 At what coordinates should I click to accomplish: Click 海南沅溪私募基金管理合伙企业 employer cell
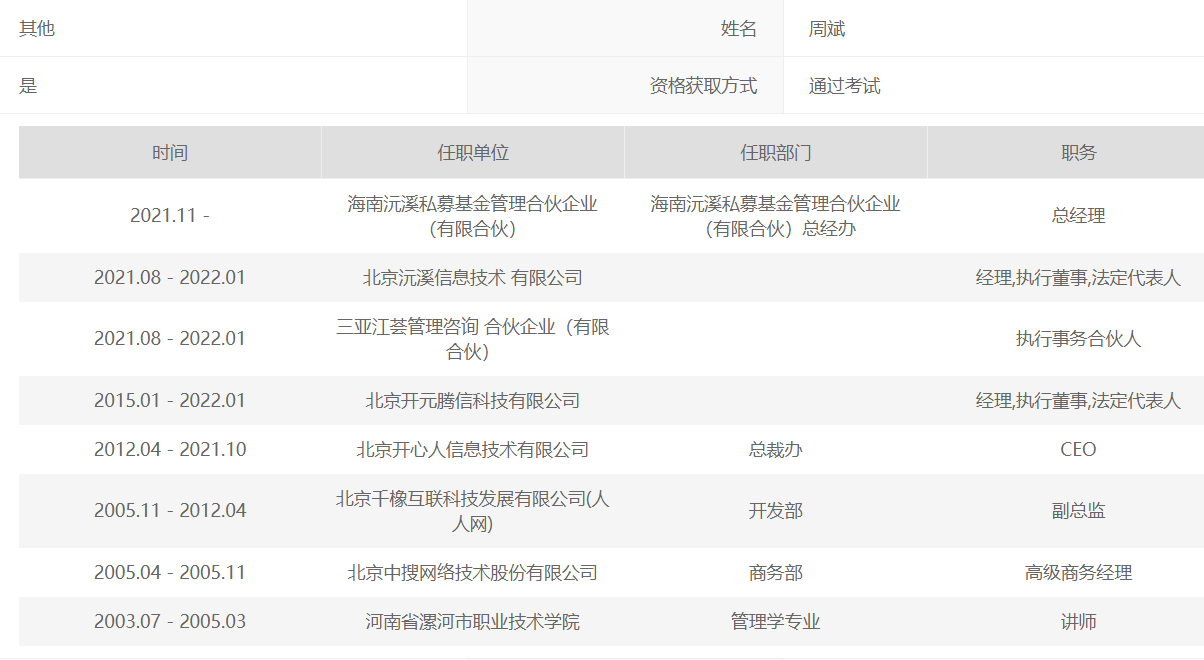pyautogui.click(x=473, y=216)
